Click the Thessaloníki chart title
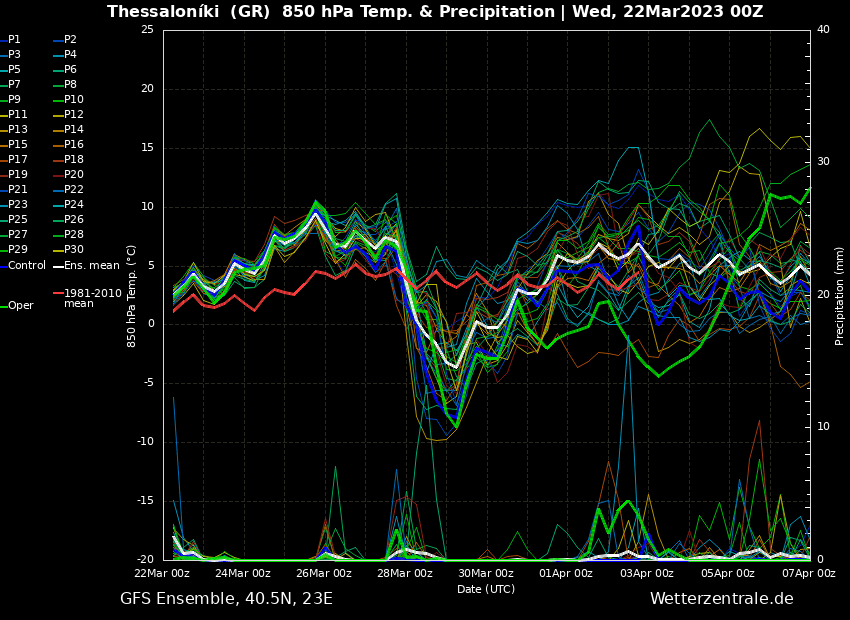The width and height of the screenshot is (850, 620). [434, 12]
